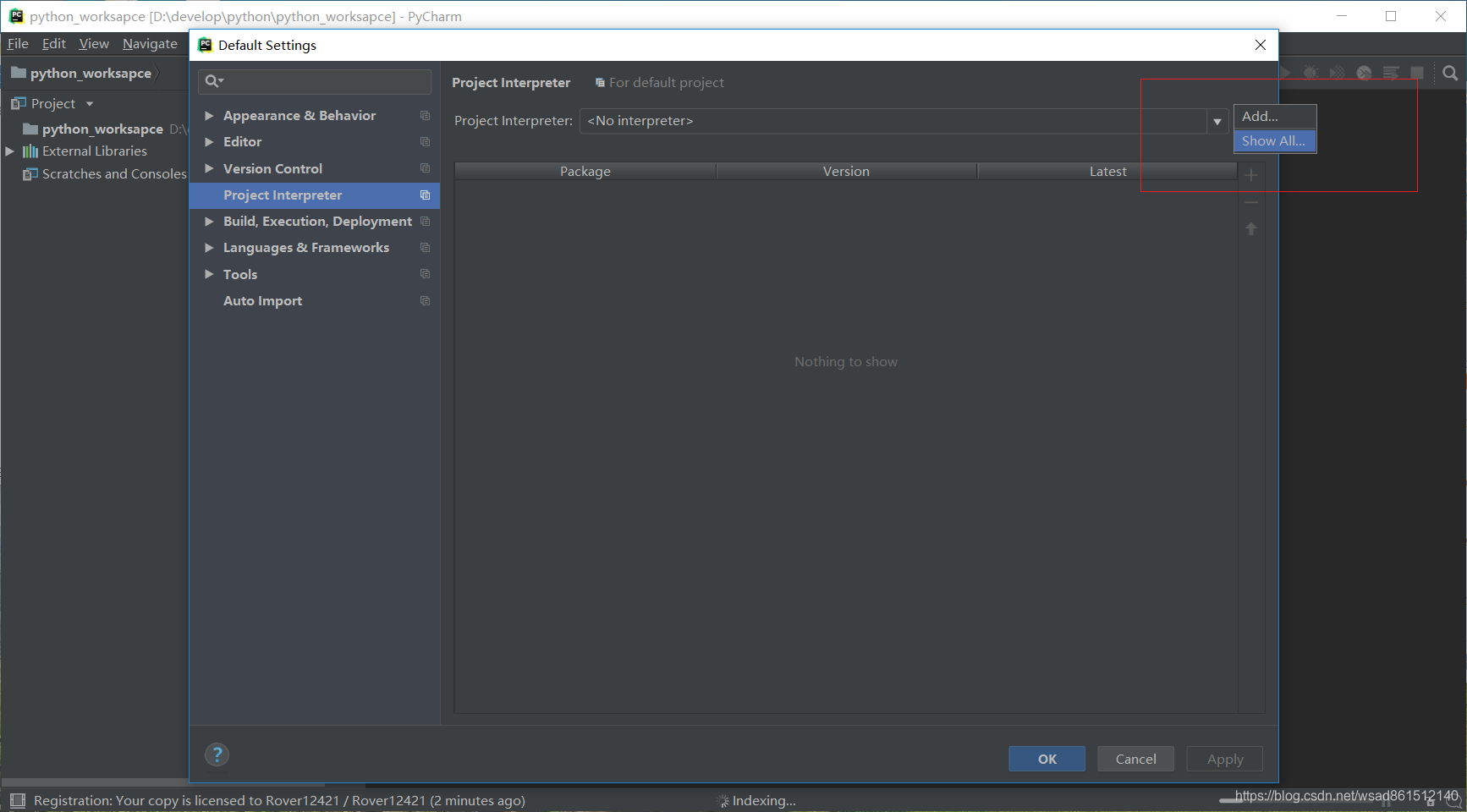1467x812 pixels.
Task: Expand the Tools settings node
Action: (209, 274)
